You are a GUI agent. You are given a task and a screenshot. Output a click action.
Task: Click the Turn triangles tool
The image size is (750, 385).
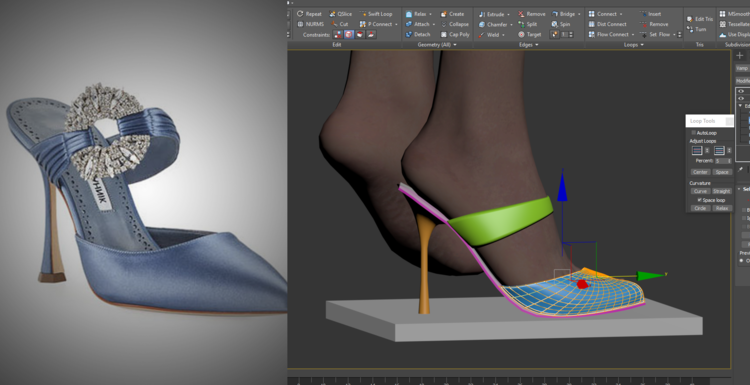(x=696, y=29)
